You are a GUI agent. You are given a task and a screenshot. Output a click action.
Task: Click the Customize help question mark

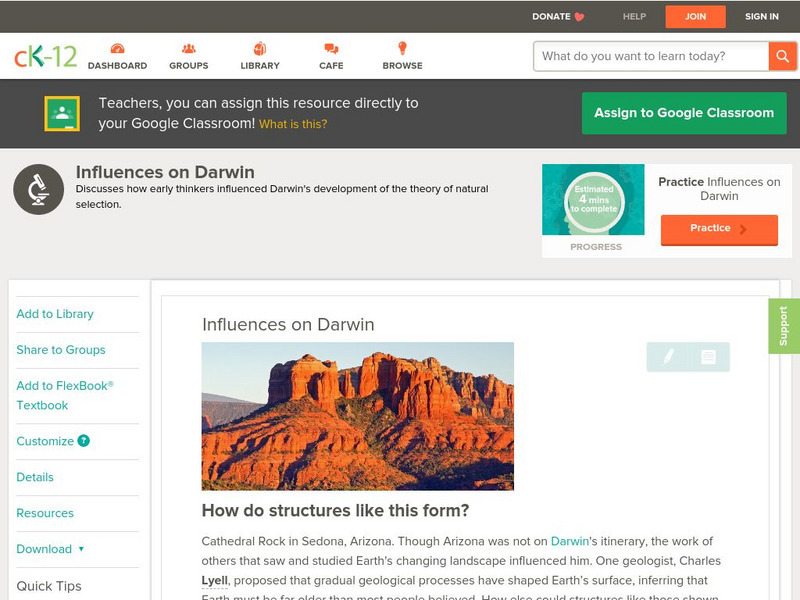tap(84, 441)
